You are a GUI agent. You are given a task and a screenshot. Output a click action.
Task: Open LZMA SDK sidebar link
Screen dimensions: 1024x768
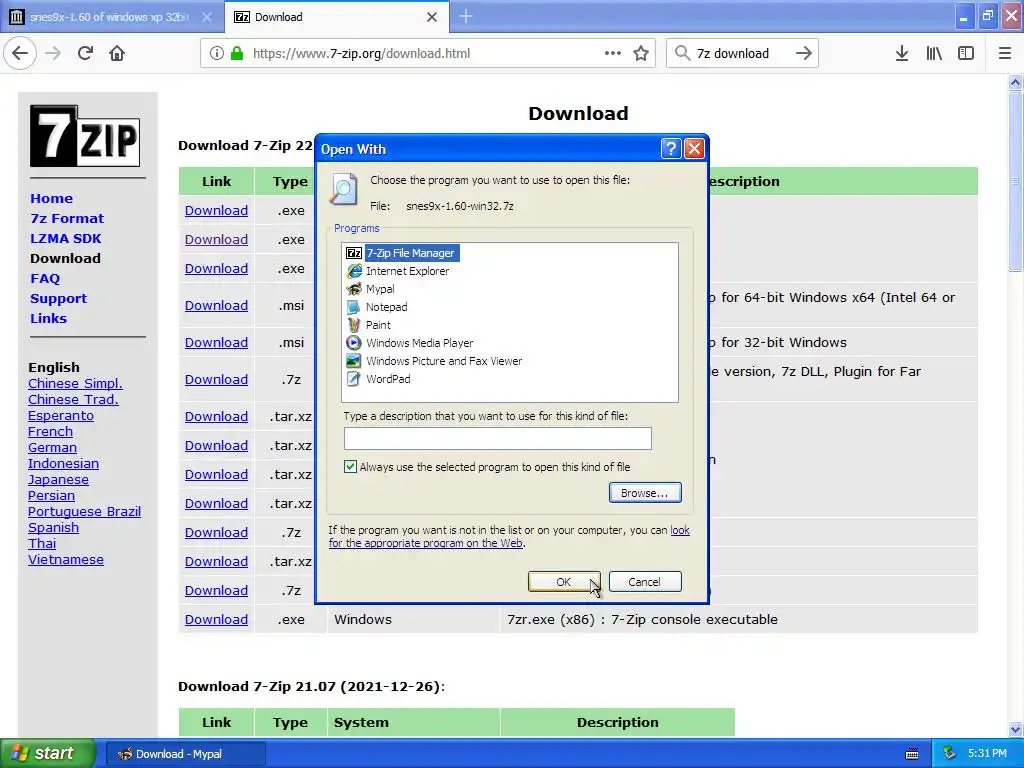[65, 239]
